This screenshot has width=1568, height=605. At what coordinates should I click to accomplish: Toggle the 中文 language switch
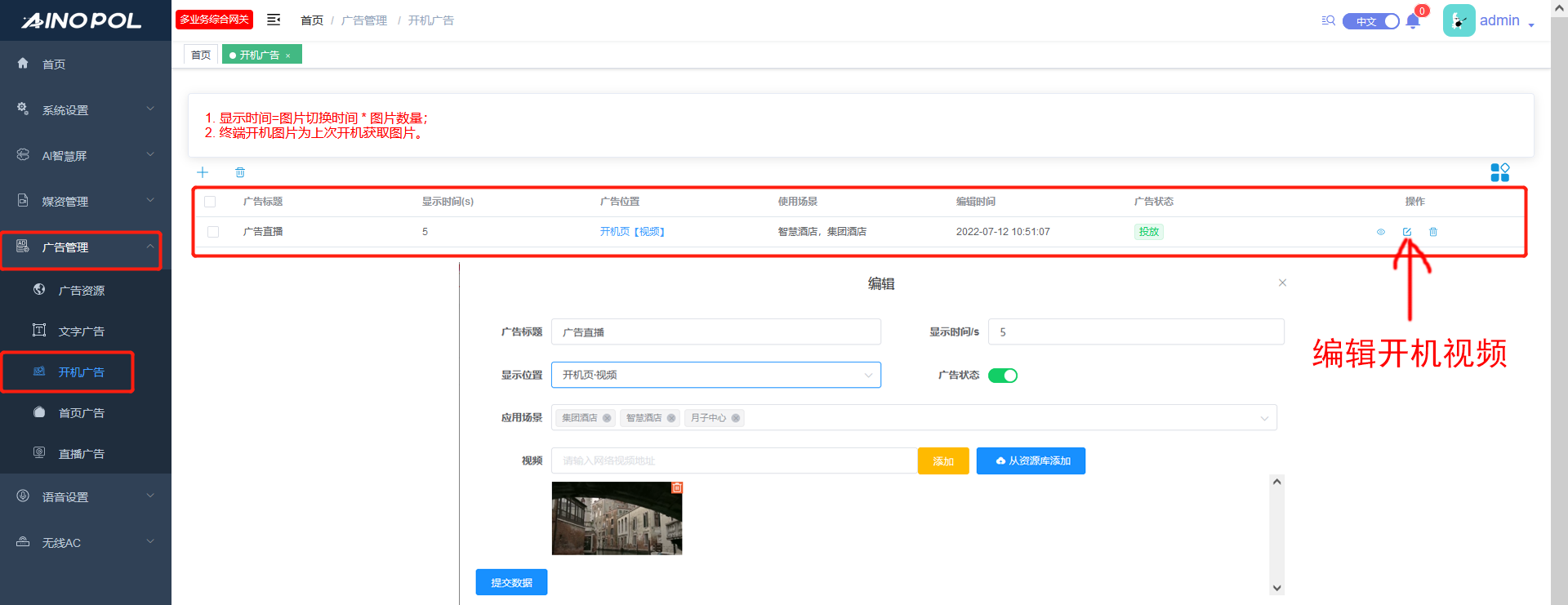pyautogui.click(x=1371, y=21)
